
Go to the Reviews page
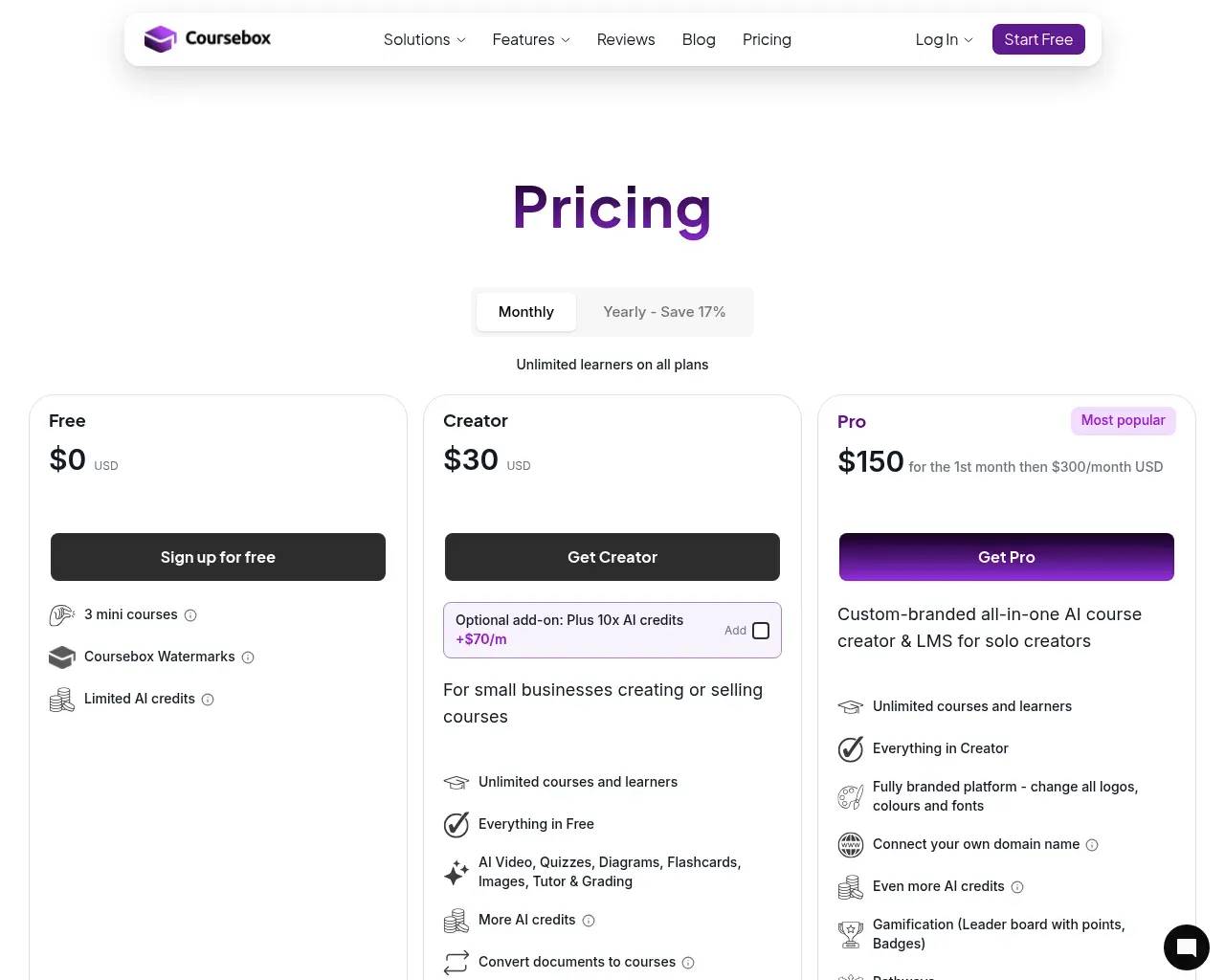click(626, 39)
